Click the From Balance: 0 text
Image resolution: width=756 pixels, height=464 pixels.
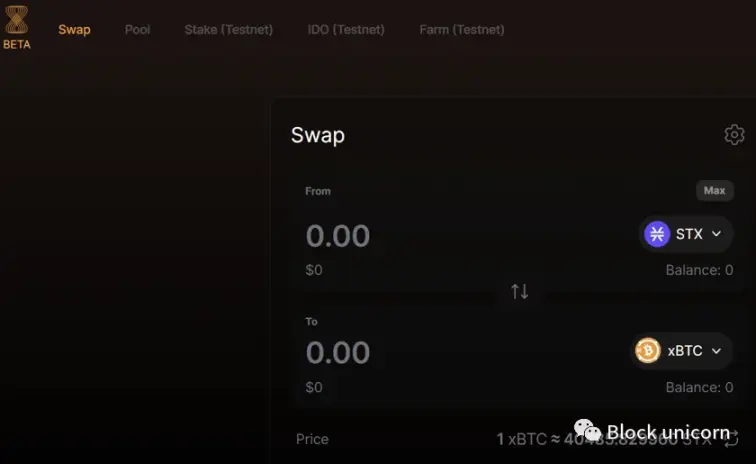click(699, 270)
